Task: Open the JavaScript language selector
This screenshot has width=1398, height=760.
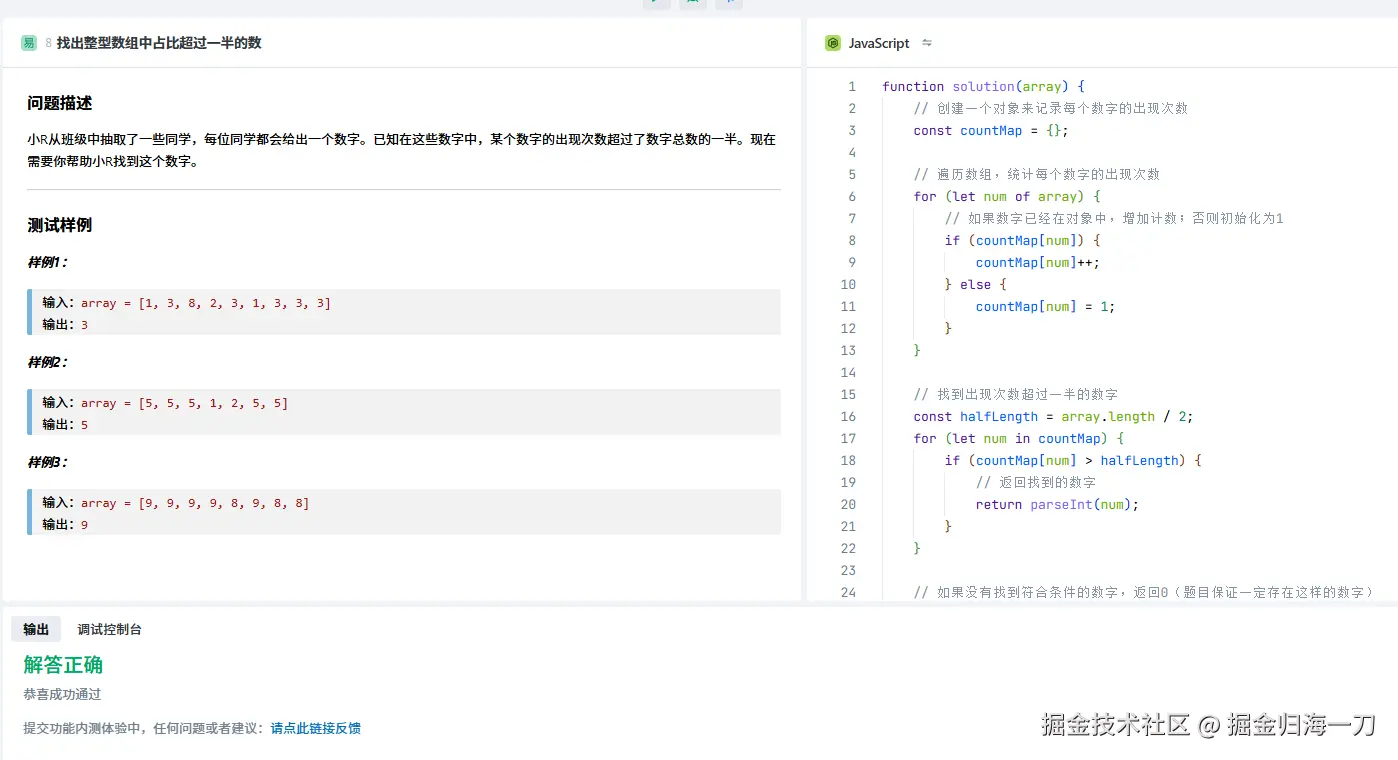Action: pos(878,43)
